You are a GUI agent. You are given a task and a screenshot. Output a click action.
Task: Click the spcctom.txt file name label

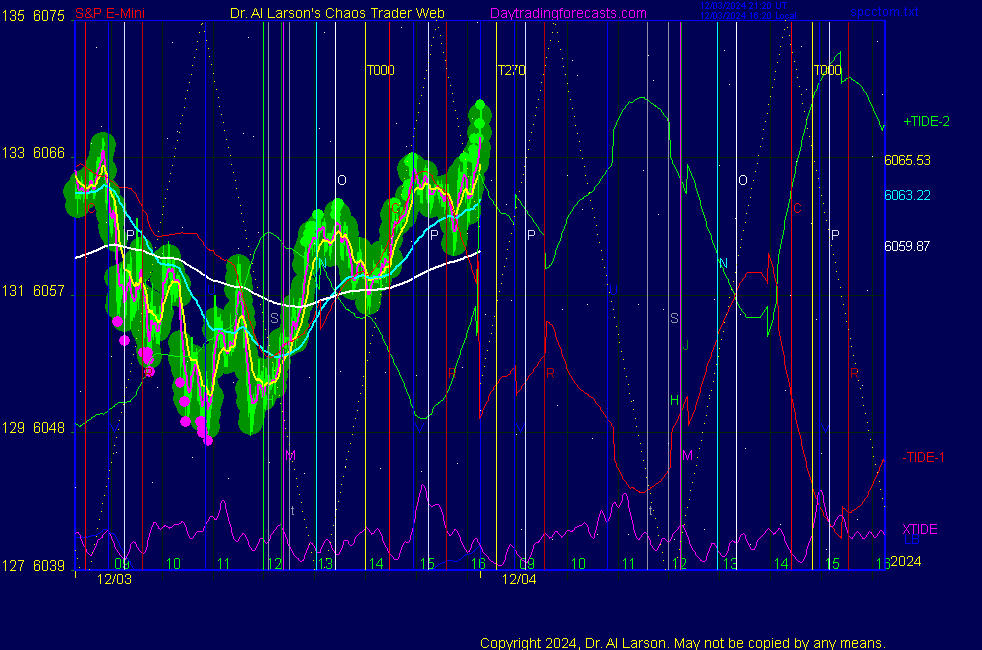(884, 12)
